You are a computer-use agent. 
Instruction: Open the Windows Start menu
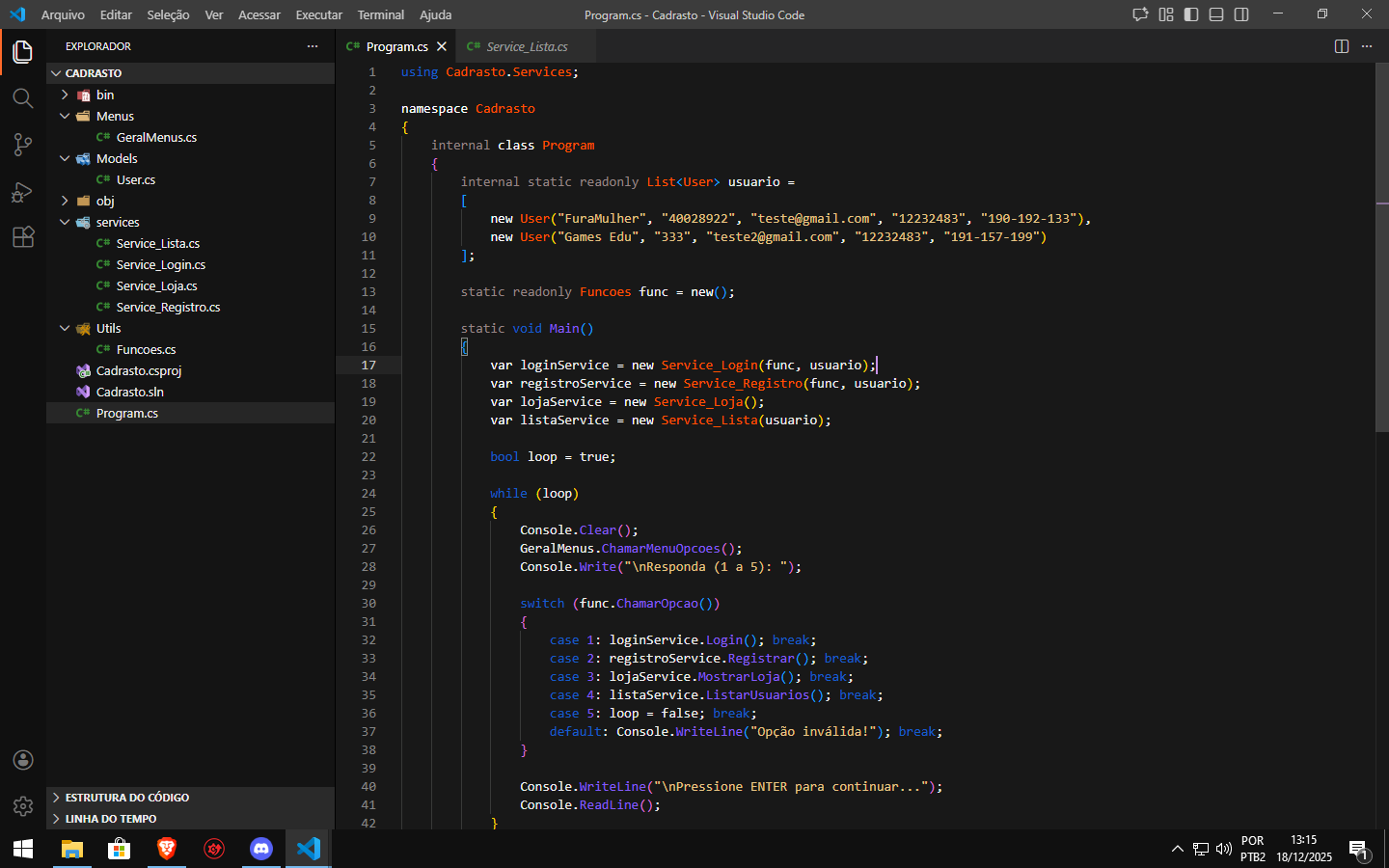point(23,849)
